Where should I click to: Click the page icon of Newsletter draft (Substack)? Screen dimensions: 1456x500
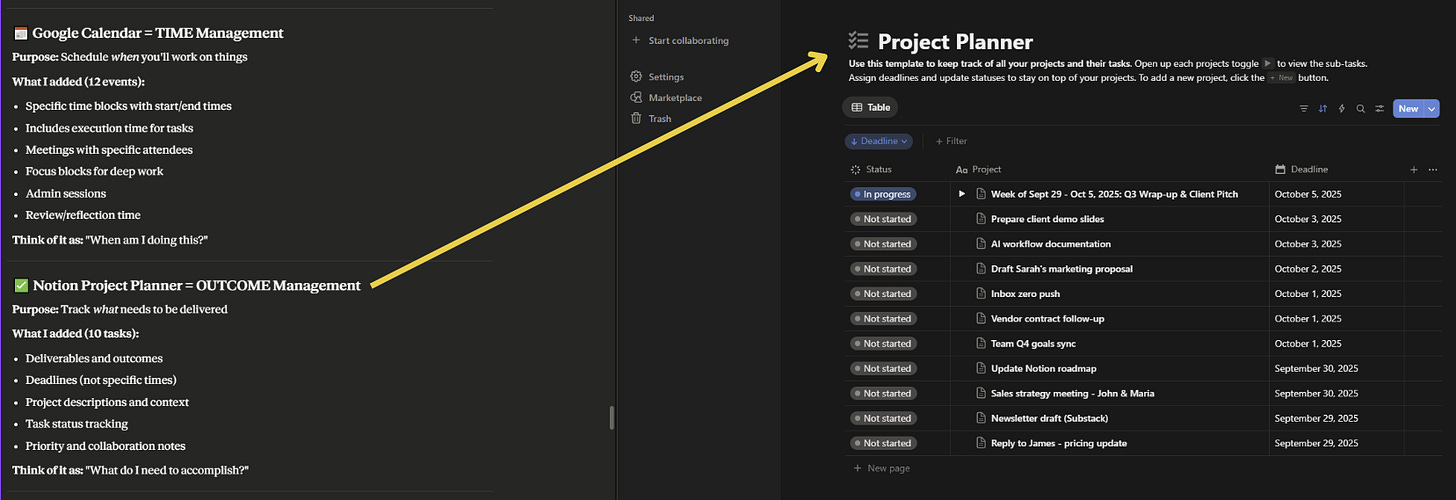(981, 418)
